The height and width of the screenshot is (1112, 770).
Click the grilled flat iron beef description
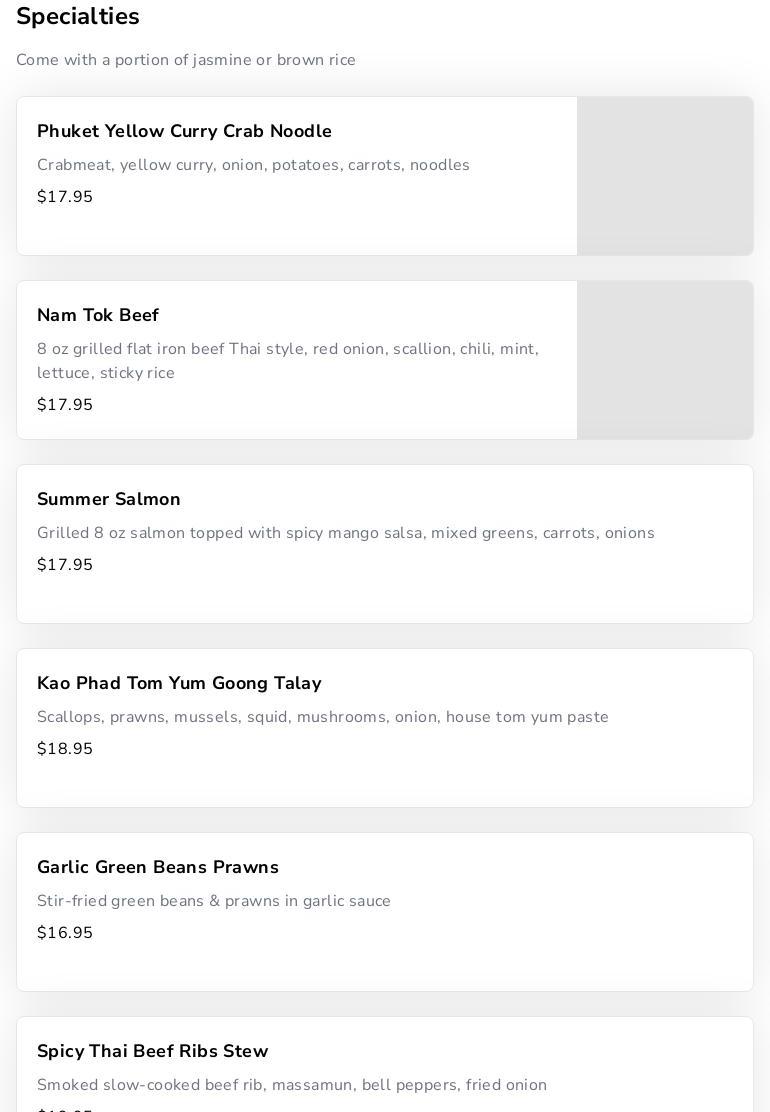[x=288, y=361]
